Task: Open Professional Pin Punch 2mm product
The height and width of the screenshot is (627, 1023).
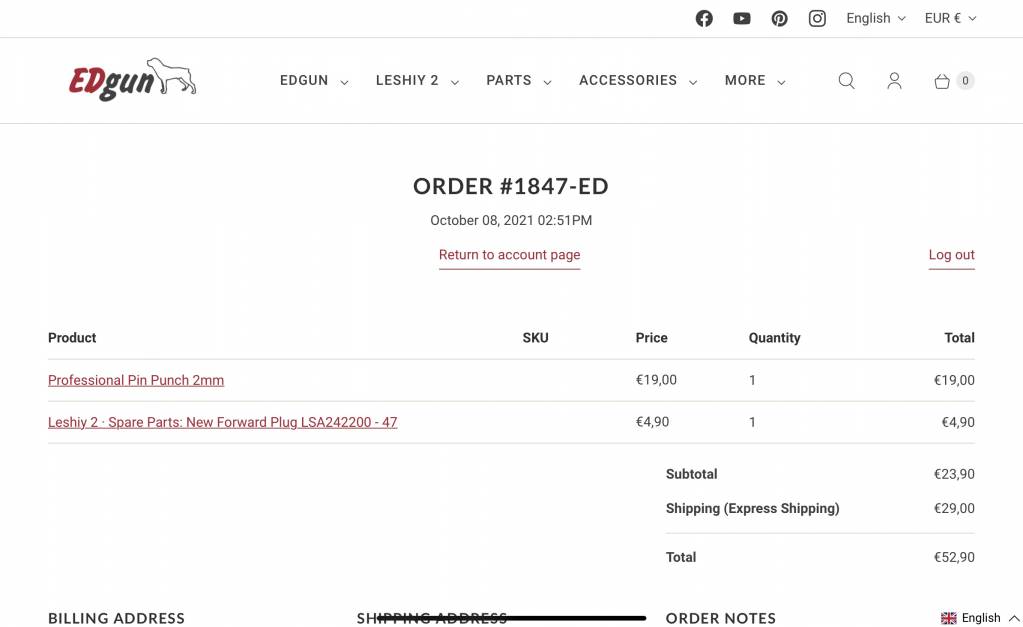Action: coord(136,380)
